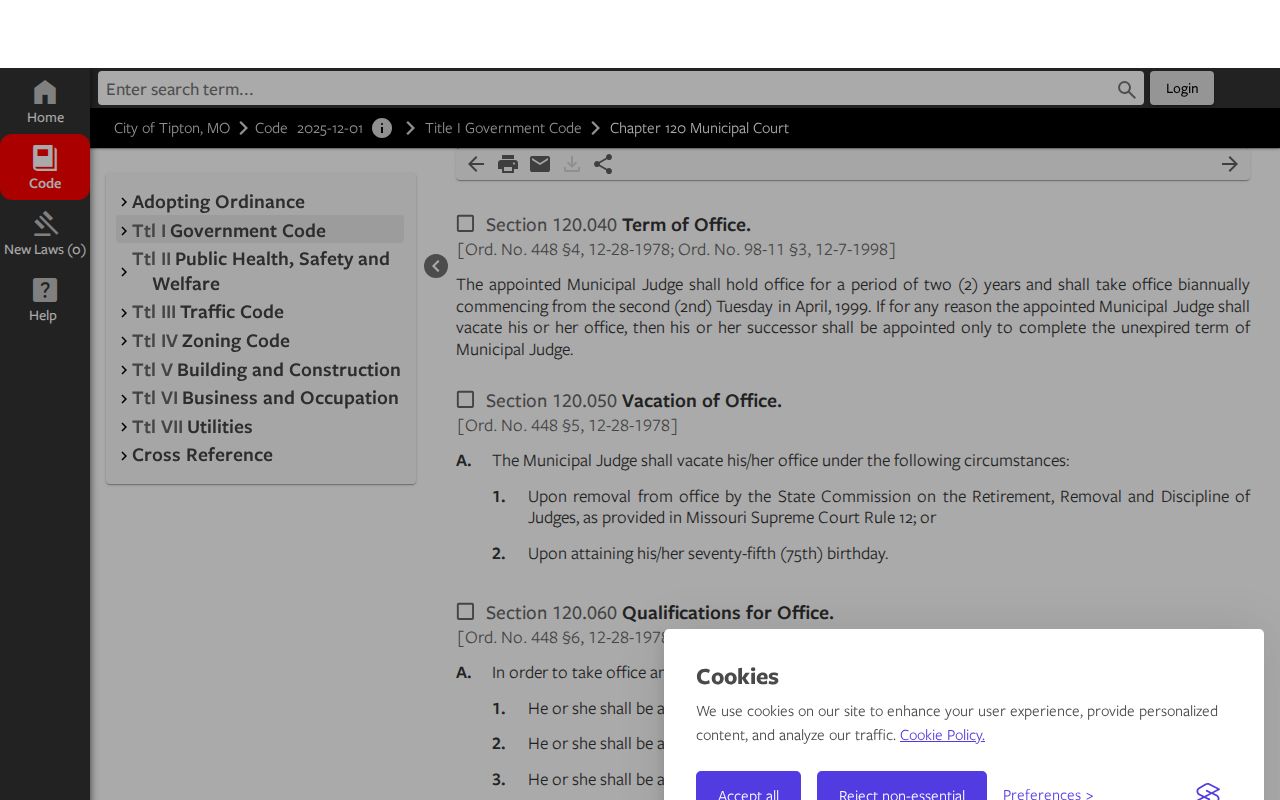Open Cross Reference entry
1280x800 pixels.
pos(202,455)
